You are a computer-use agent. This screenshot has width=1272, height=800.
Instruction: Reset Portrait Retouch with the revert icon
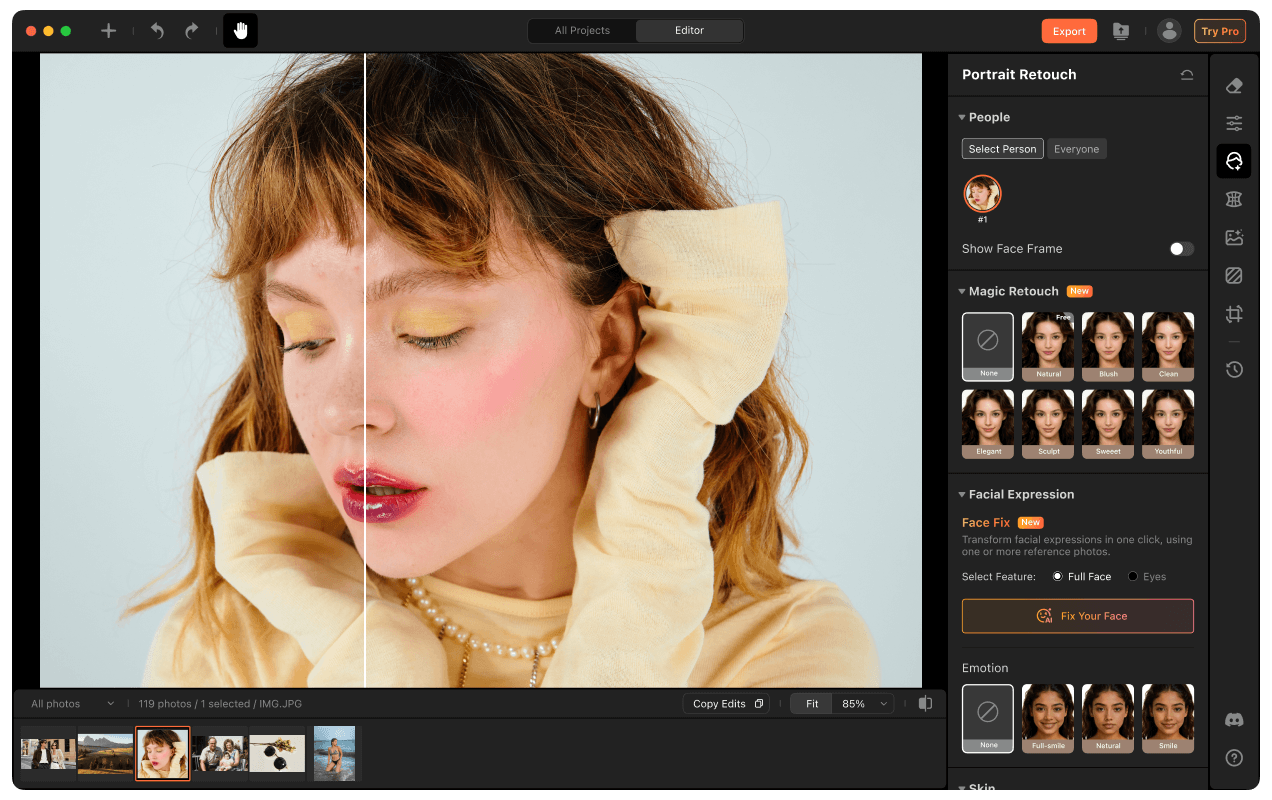coord(1187,75)
